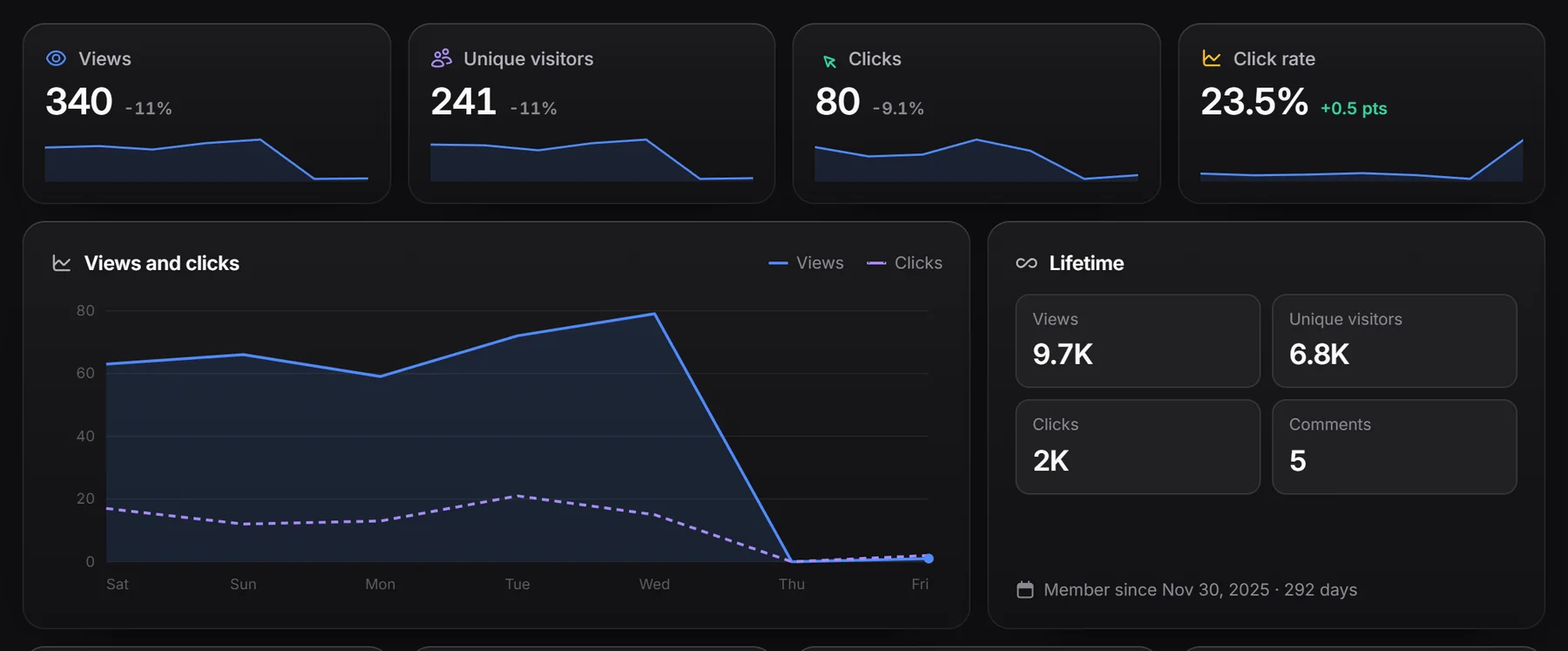1568x651 pixels.
Task: Click the Views total 340
Action: coord(79,102)
